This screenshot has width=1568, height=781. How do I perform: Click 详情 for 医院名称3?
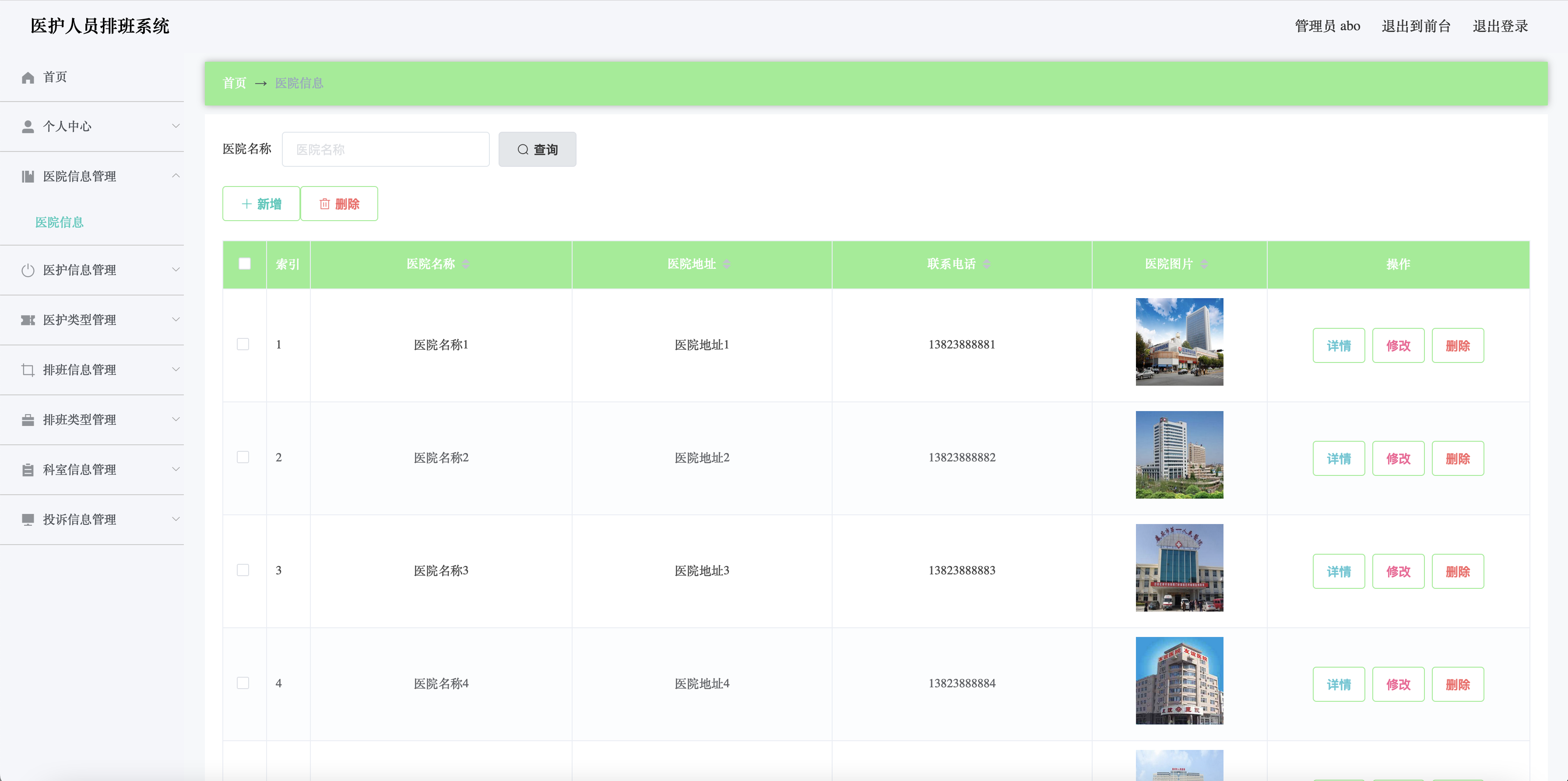click(x=1339, y=572)
